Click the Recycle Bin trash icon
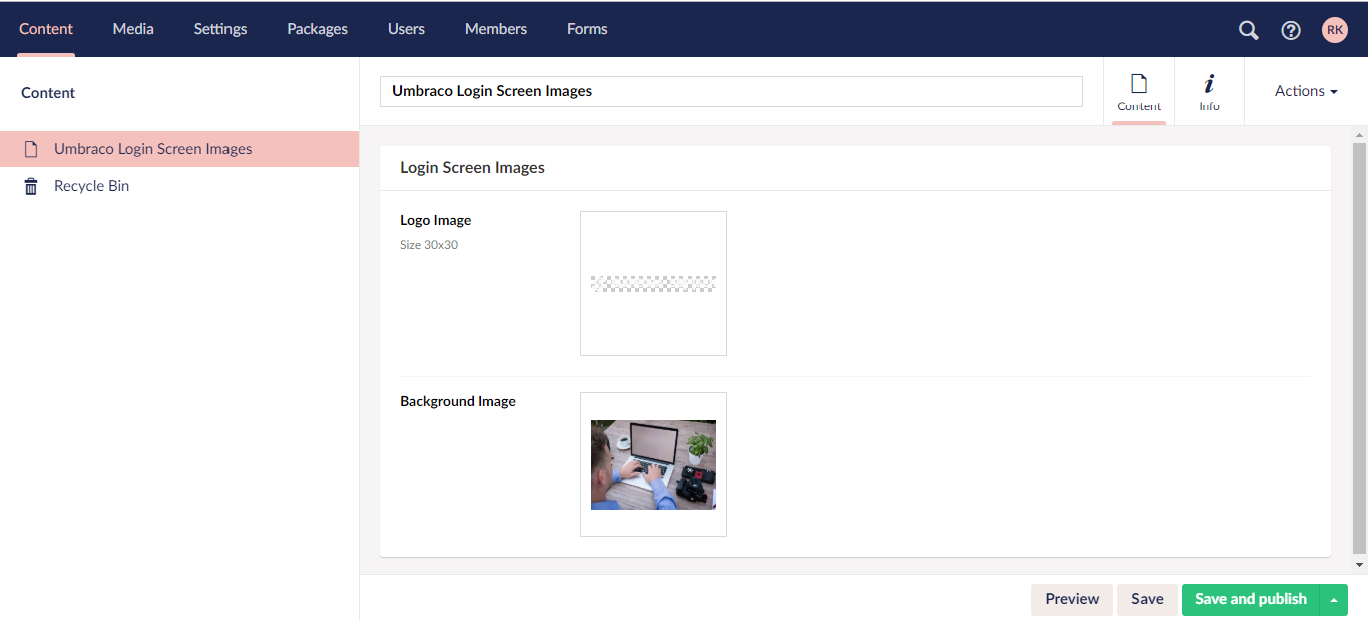The height and width of the screenshot is (620, 1368). (31, 186)
